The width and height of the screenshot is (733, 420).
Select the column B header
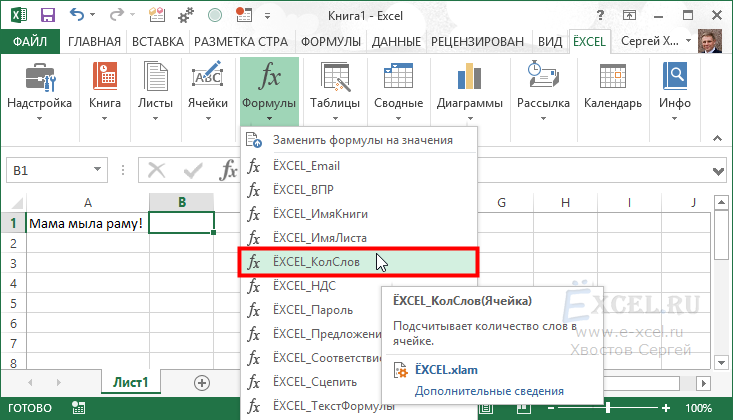(x=181, y=202)
